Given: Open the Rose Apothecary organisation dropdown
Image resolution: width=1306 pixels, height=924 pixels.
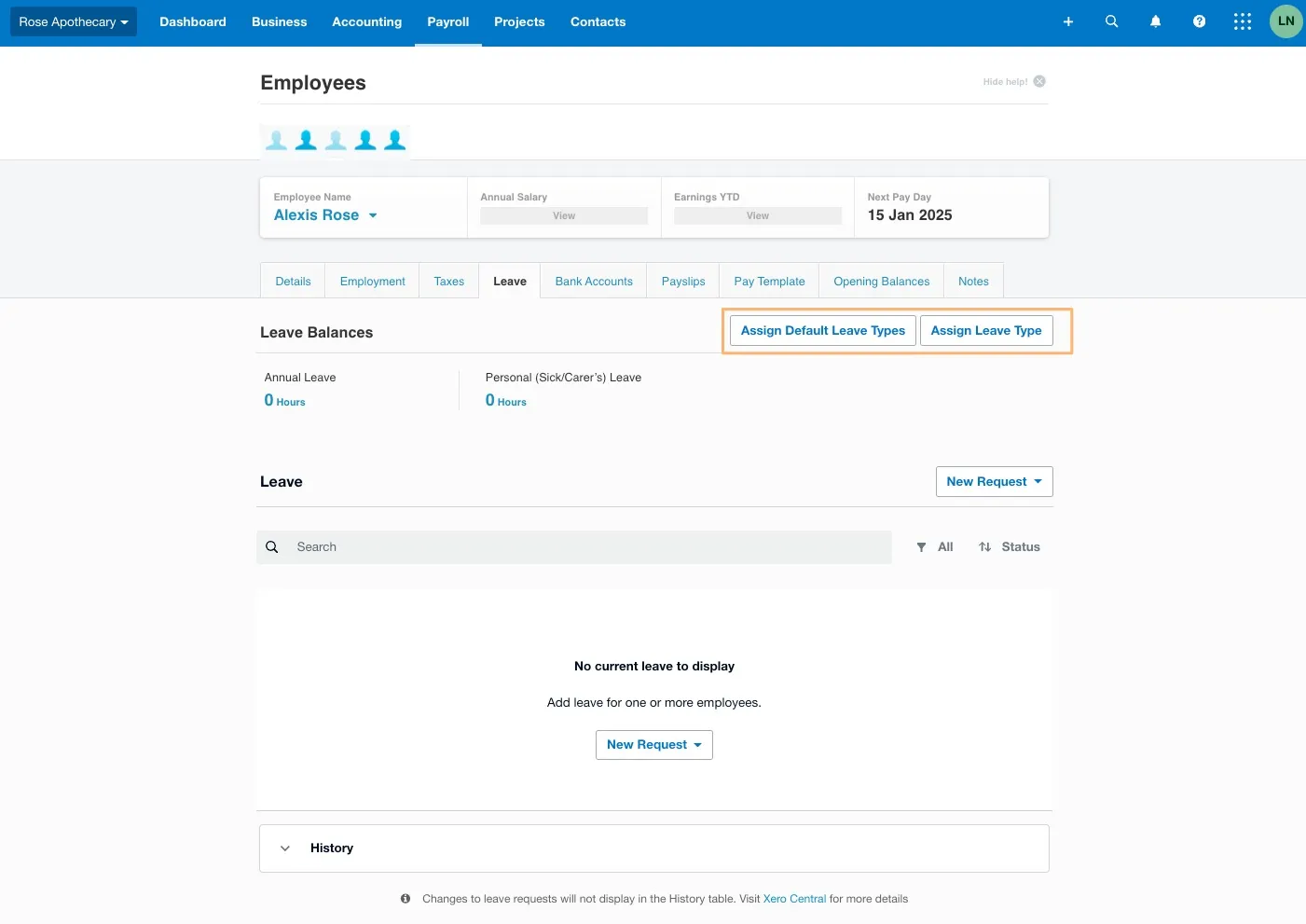Looking at the screenshot, I should coord(74,21).
